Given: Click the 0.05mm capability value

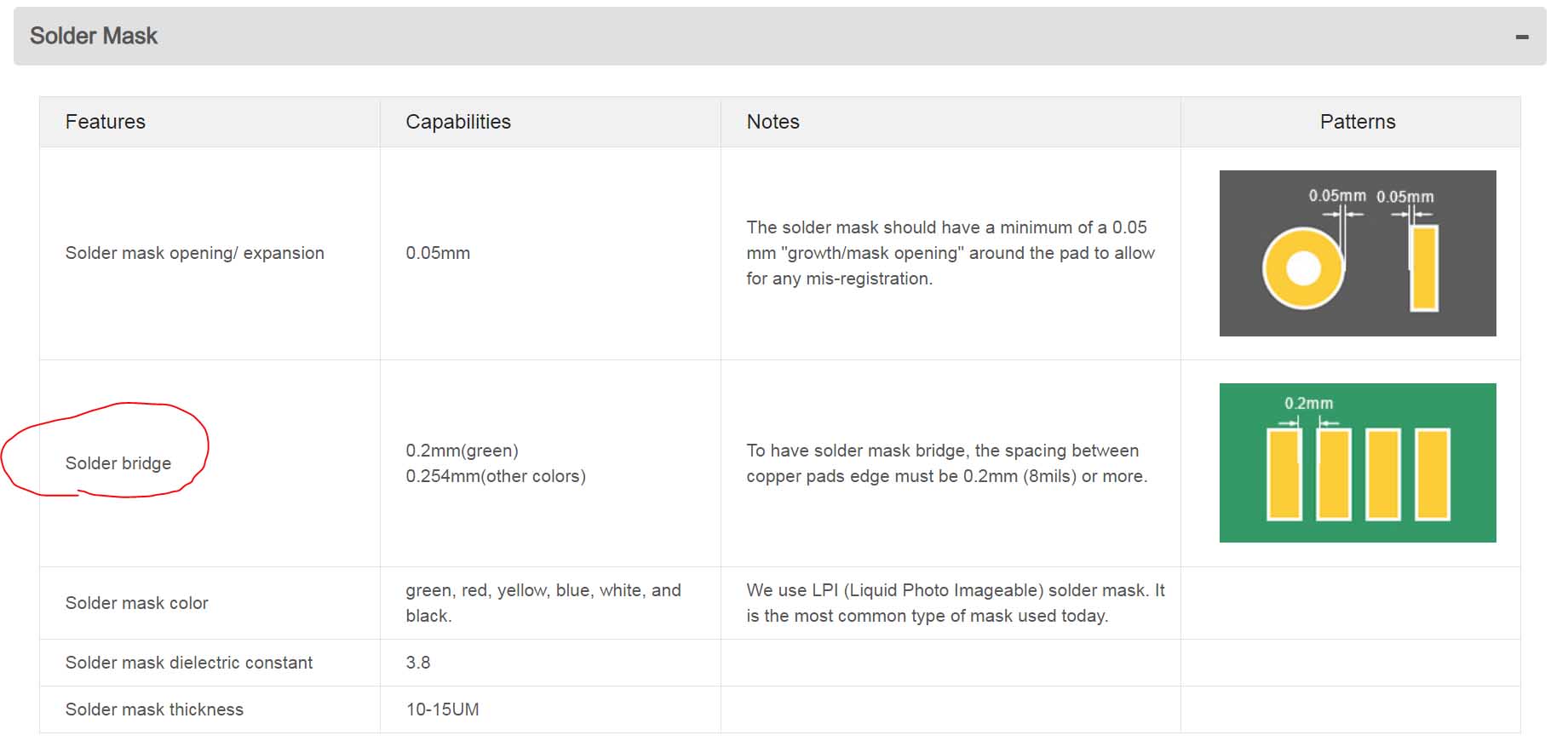Looking at the screenshot, I should pos(438,253).
